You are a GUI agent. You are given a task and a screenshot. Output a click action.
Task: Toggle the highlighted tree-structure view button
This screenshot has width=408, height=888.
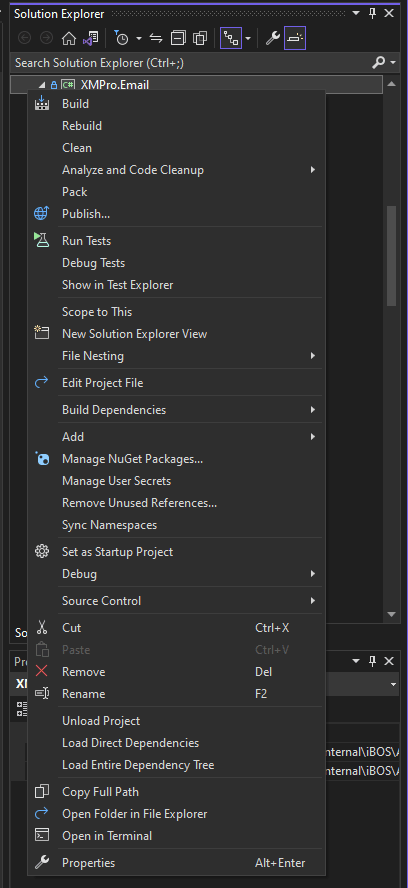(231, 38)
